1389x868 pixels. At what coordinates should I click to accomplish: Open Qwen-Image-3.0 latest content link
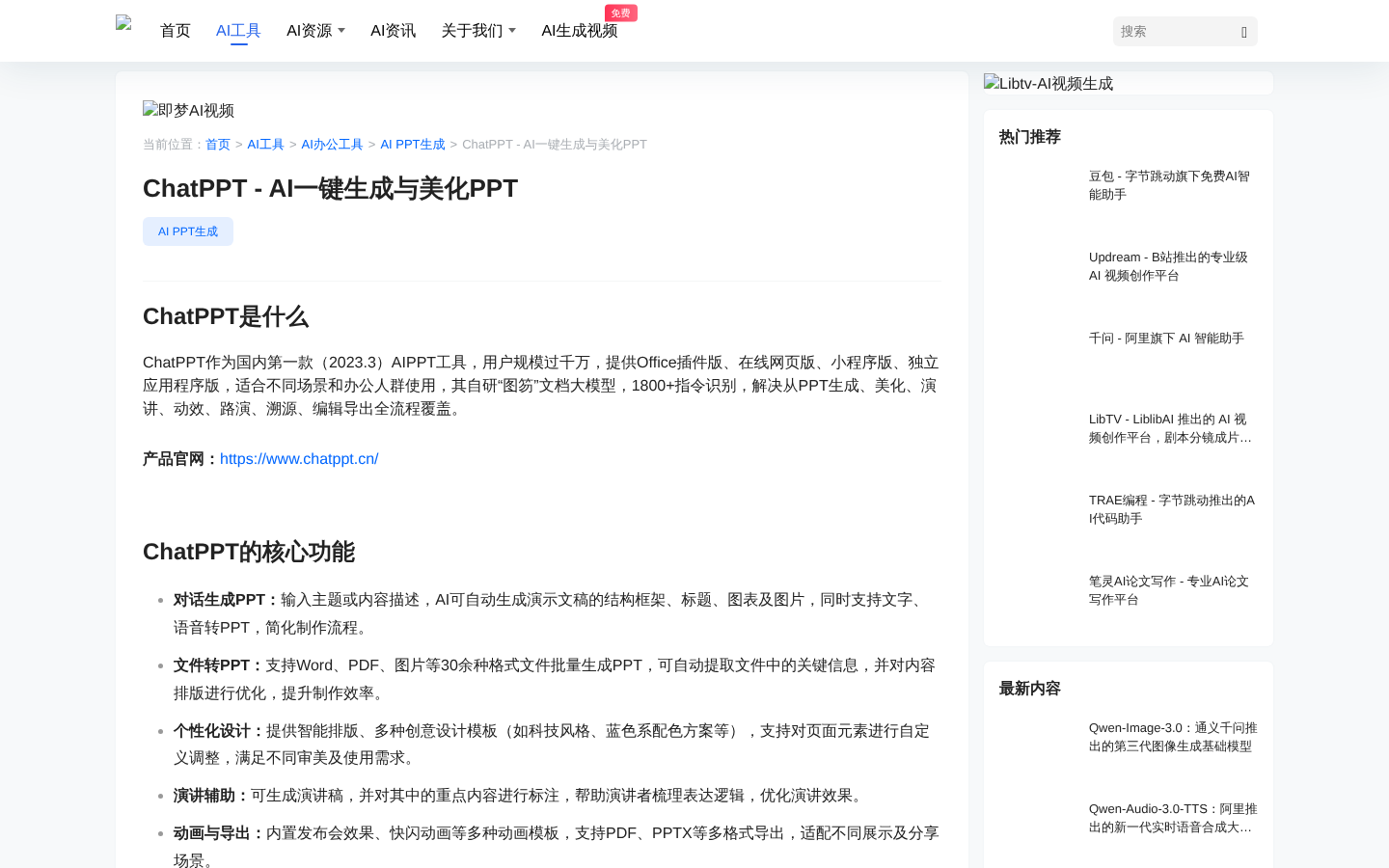(1173, 737)
